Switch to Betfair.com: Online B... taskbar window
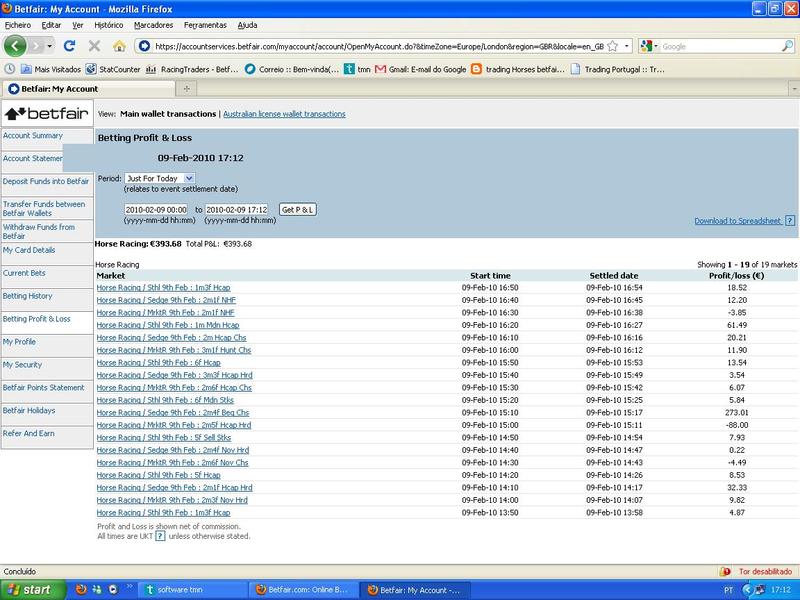The width and height of the screenshot is (800, 600). [304, 590]
